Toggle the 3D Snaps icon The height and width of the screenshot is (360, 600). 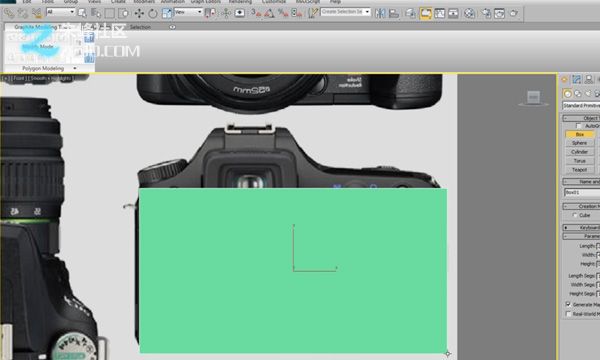(256, 14)
